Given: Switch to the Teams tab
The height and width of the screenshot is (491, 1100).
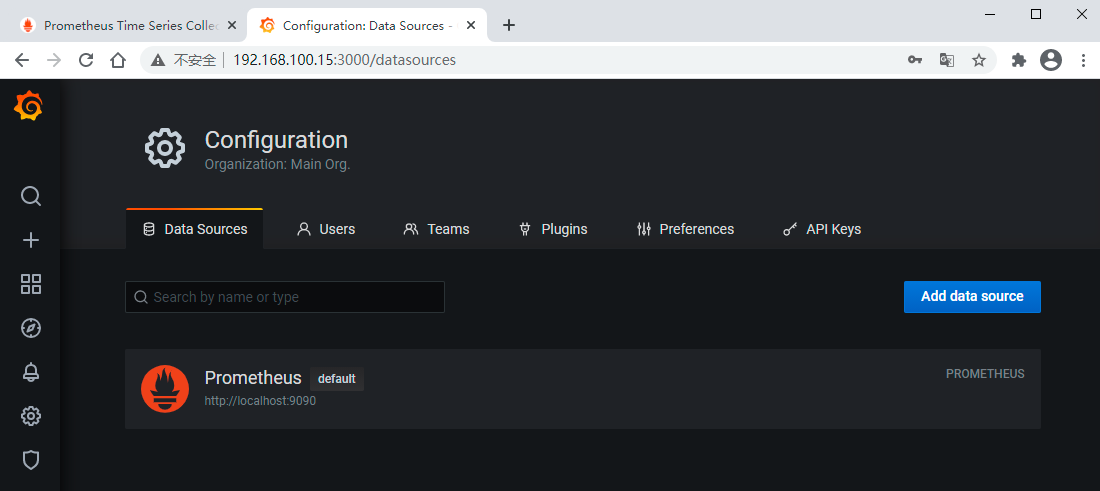Looking at the screenshot, I should [x=436, y=229].
